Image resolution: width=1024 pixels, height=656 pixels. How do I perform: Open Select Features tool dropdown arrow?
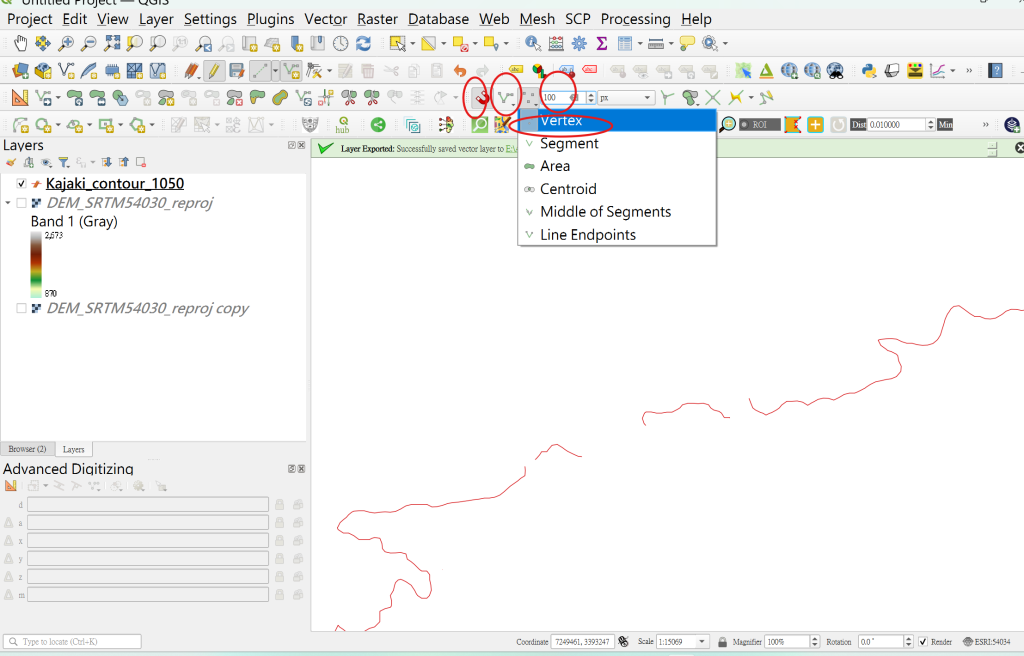[413, 44]
